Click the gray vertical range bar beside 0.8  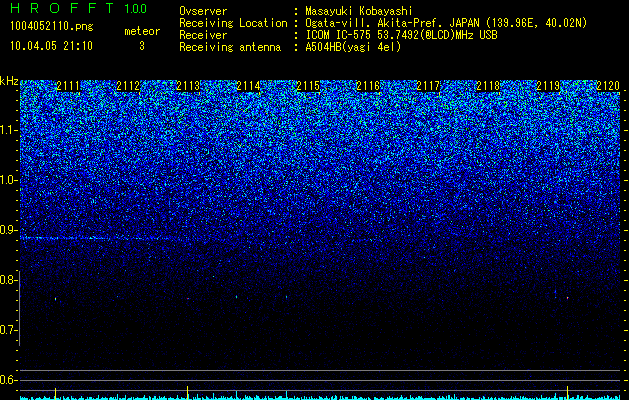pos(20,308)
